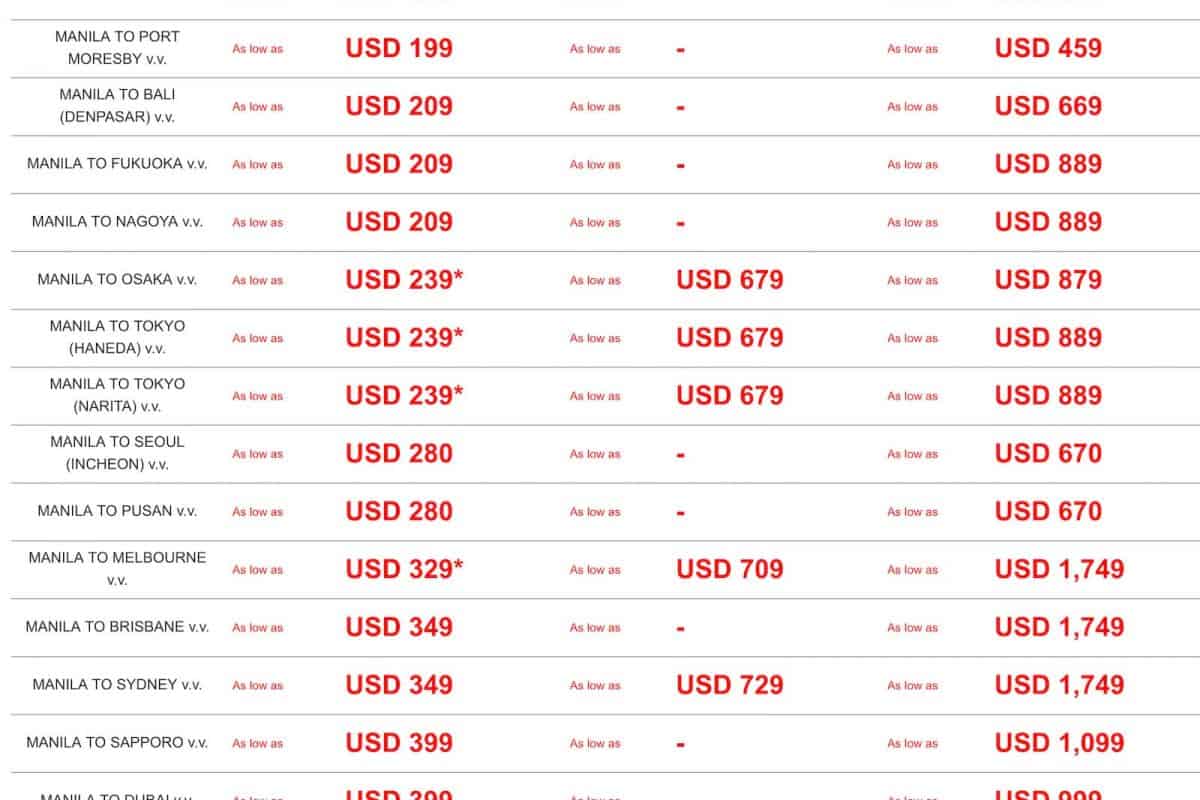This screenshot has height=800, width=1200.
Task: Pick the USD 679 fare for Tokyo Haneda
Action: (x=730, y=338)
